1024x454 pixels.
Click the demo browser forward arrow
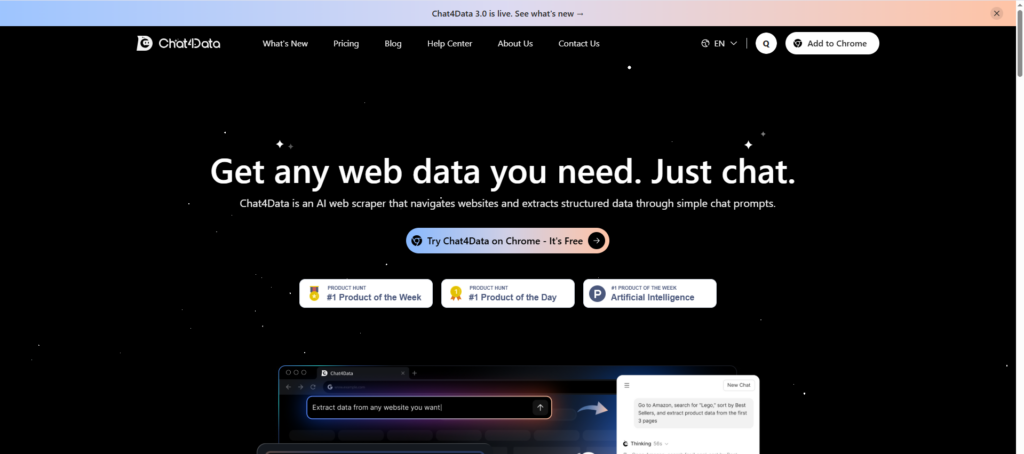tap(300, 387)
